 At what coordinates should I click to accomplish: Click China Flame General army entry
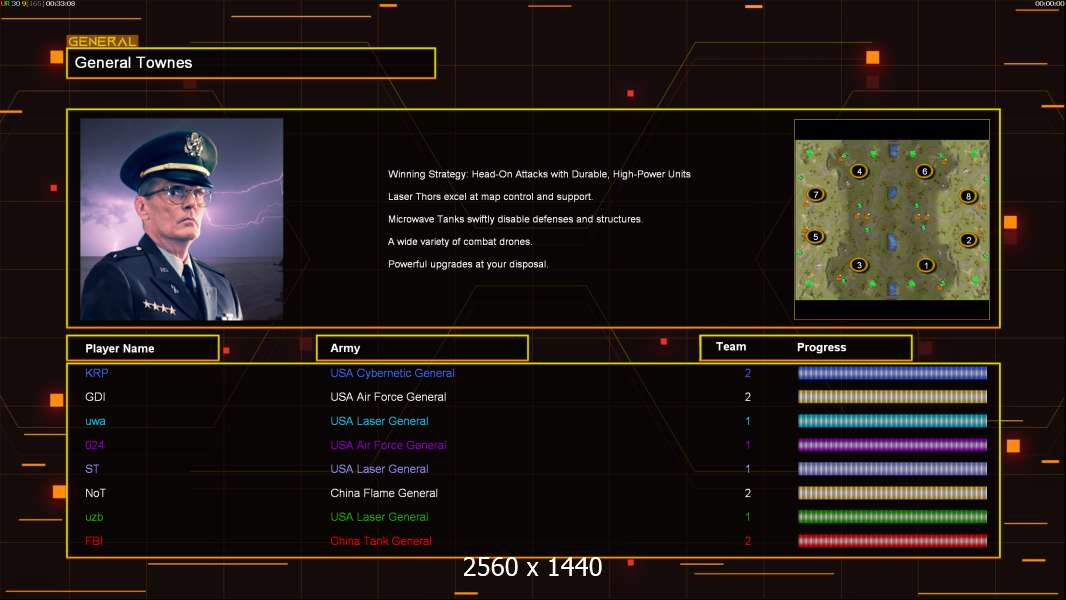click(384, 493)
